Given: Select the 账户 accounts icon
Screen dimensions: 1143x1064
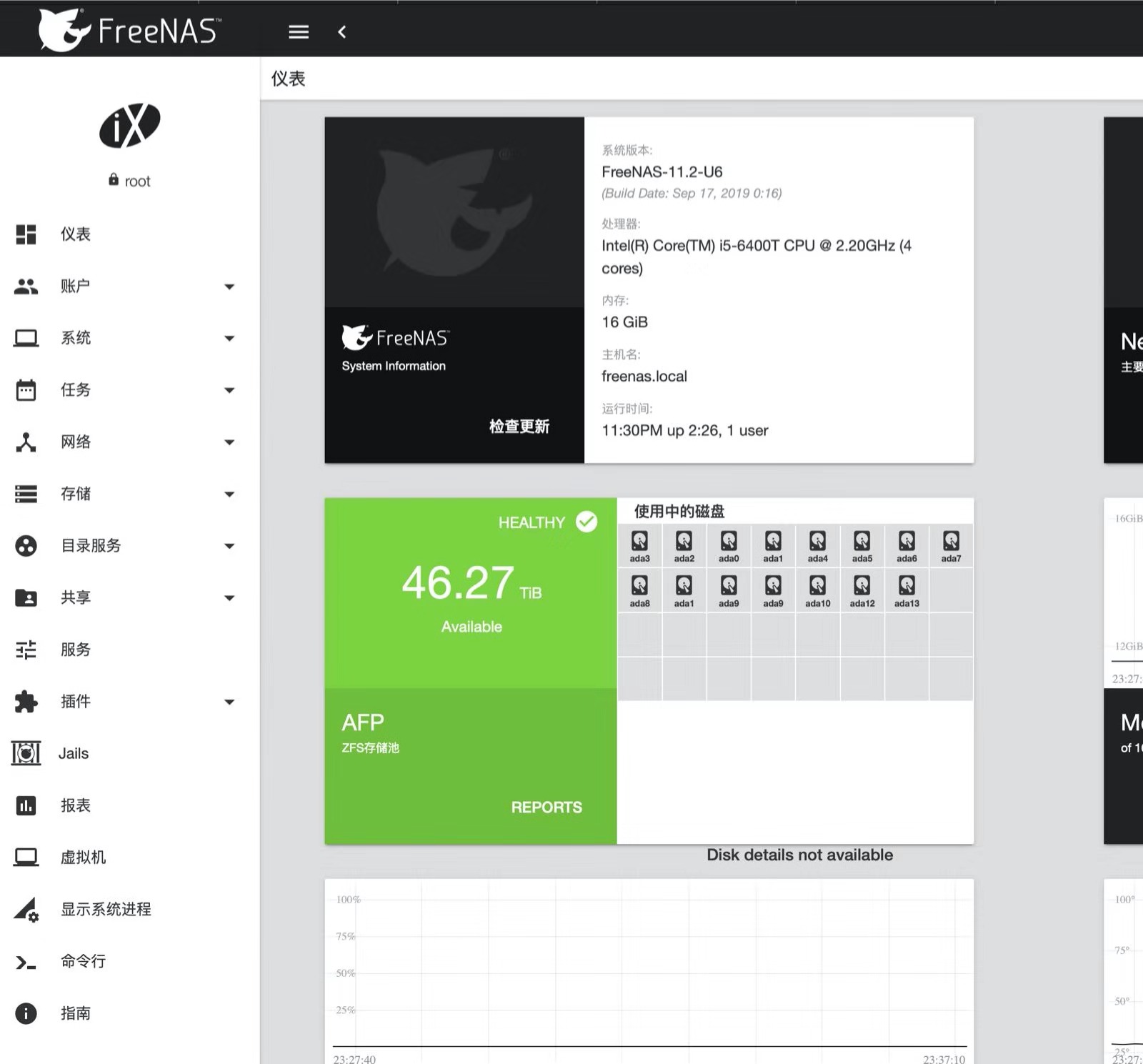Looking at the screenshot, I should click(x=26, y=286).
